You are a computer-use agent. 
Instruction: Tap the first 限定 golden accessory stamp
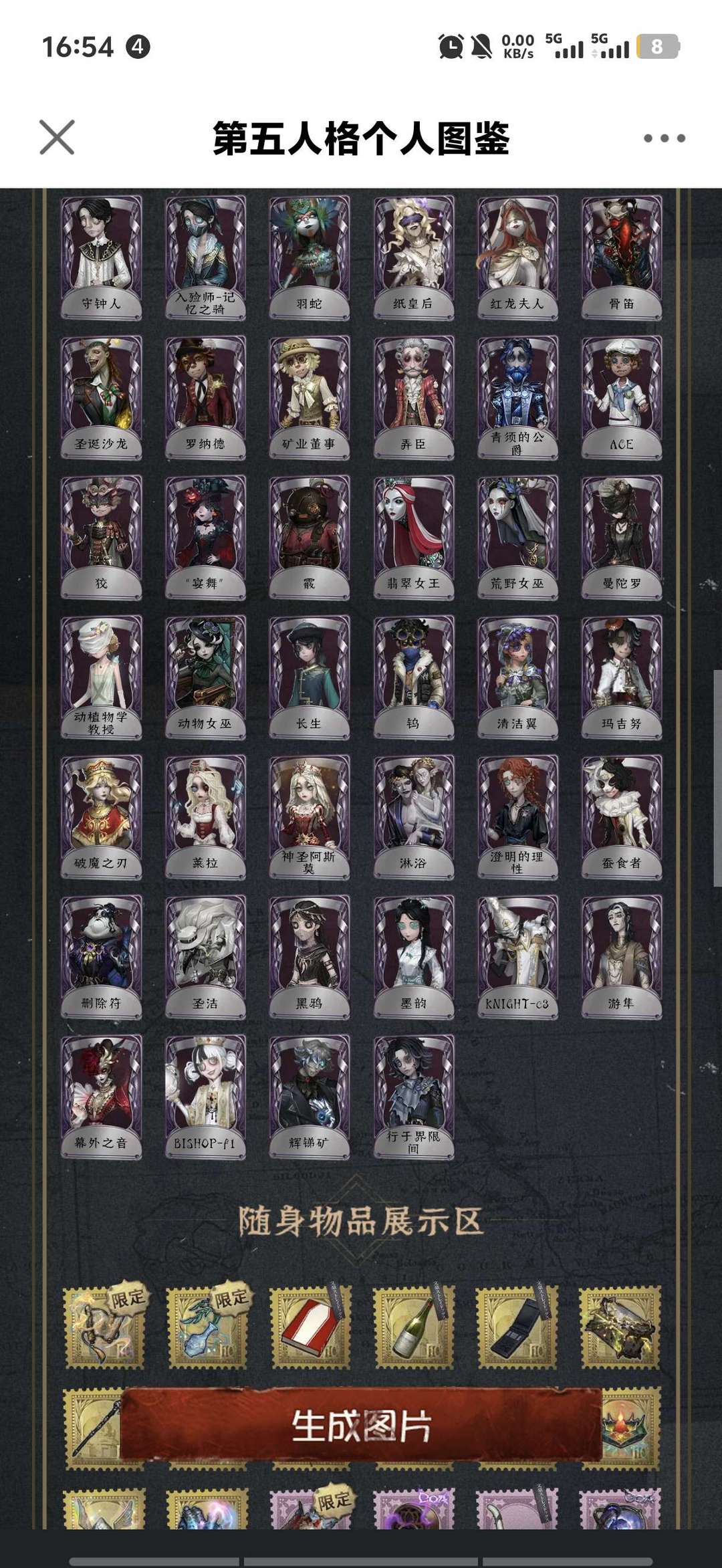104,1327
